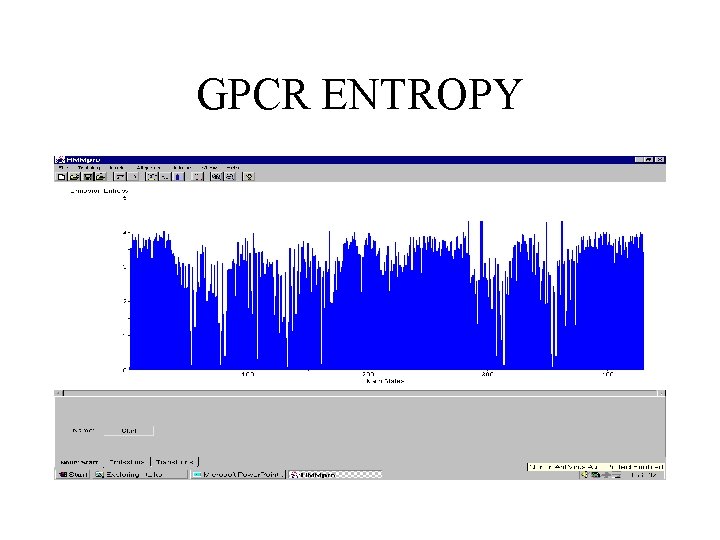Click the HMMpro taskbar button
This screenshot has height=540, width=720.
(x=335, y=474)
